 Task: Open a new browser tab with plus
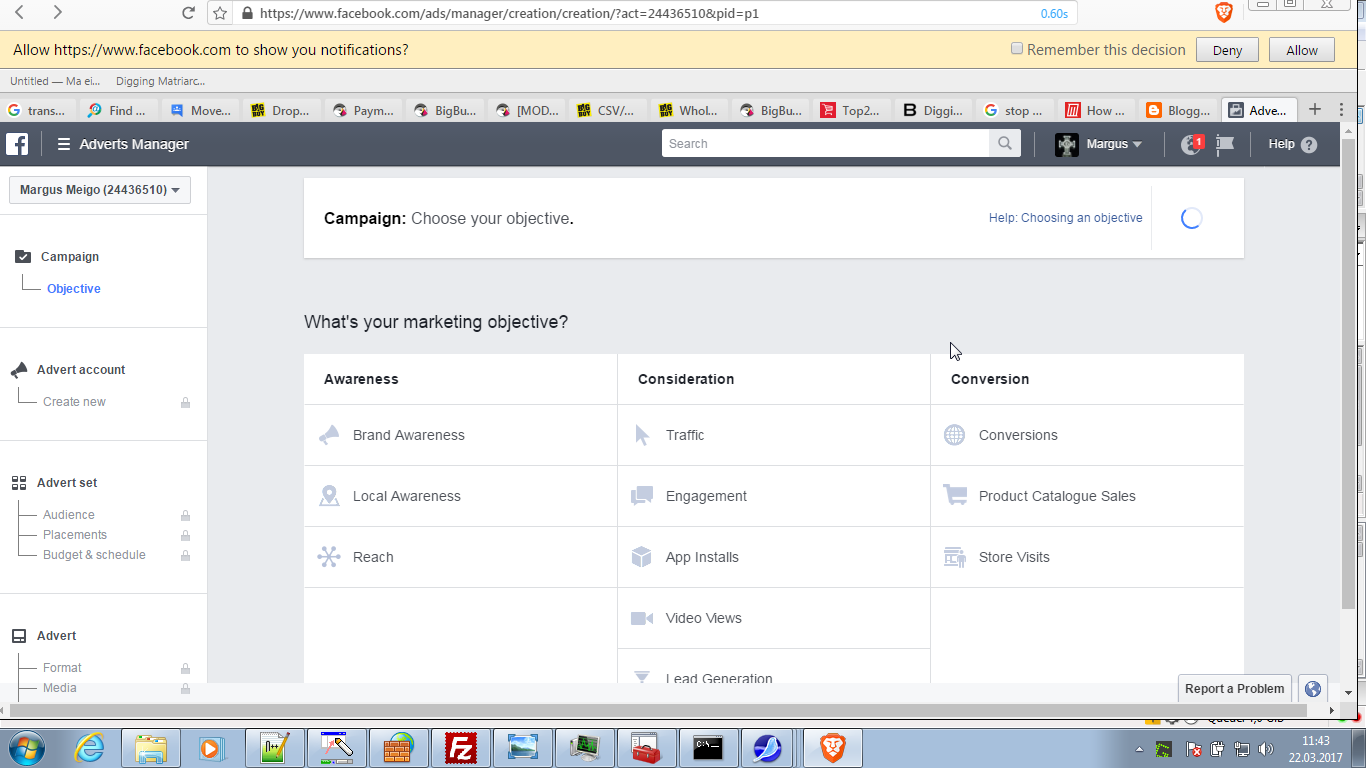[1315, 109]
